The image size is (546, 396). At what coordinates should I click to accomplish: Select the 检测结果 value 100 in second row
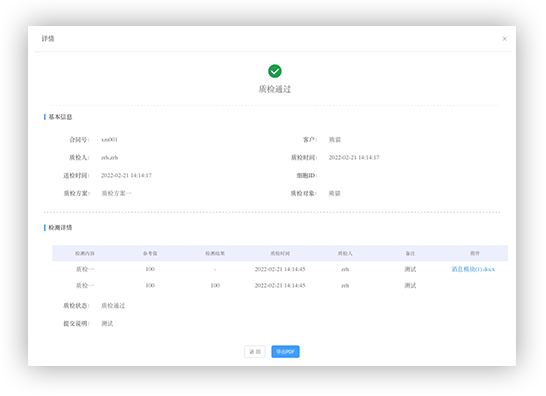pyautogui.click(x=215, y=286)
